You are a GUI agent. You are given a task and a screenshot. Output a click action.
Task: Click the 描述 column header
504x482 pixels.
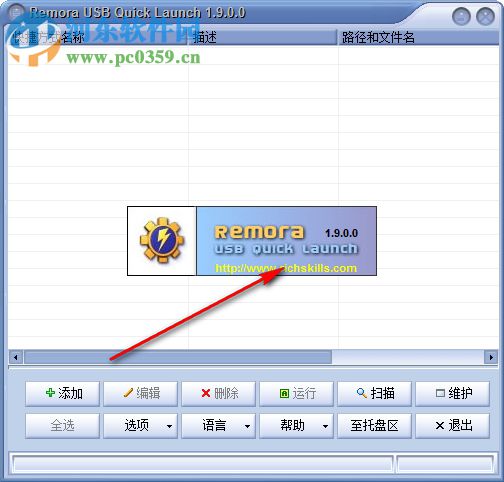(263, 37)
